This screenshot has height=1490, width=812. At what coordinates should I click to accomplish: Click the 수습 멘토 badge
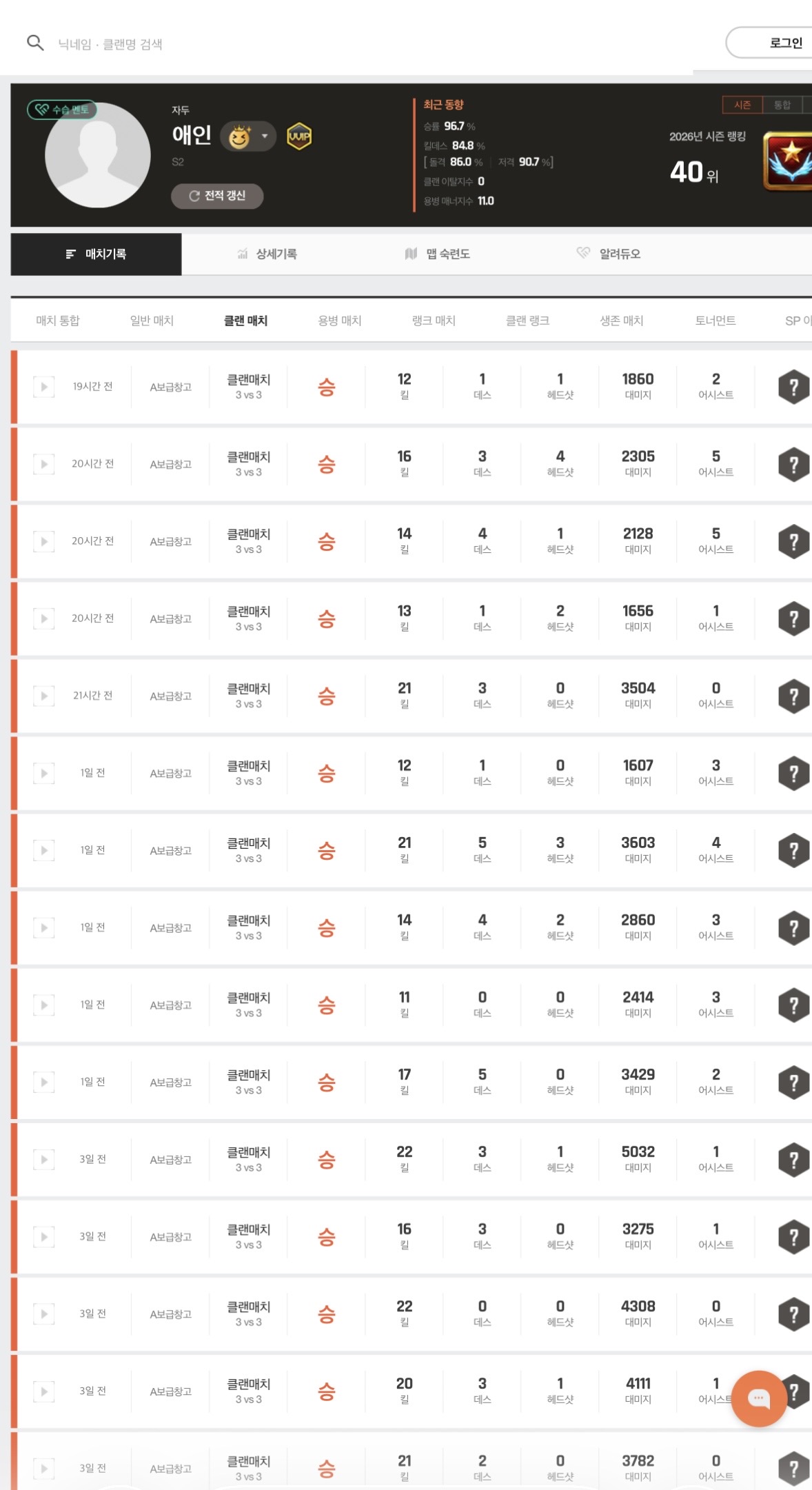click(x=62, y=110)
